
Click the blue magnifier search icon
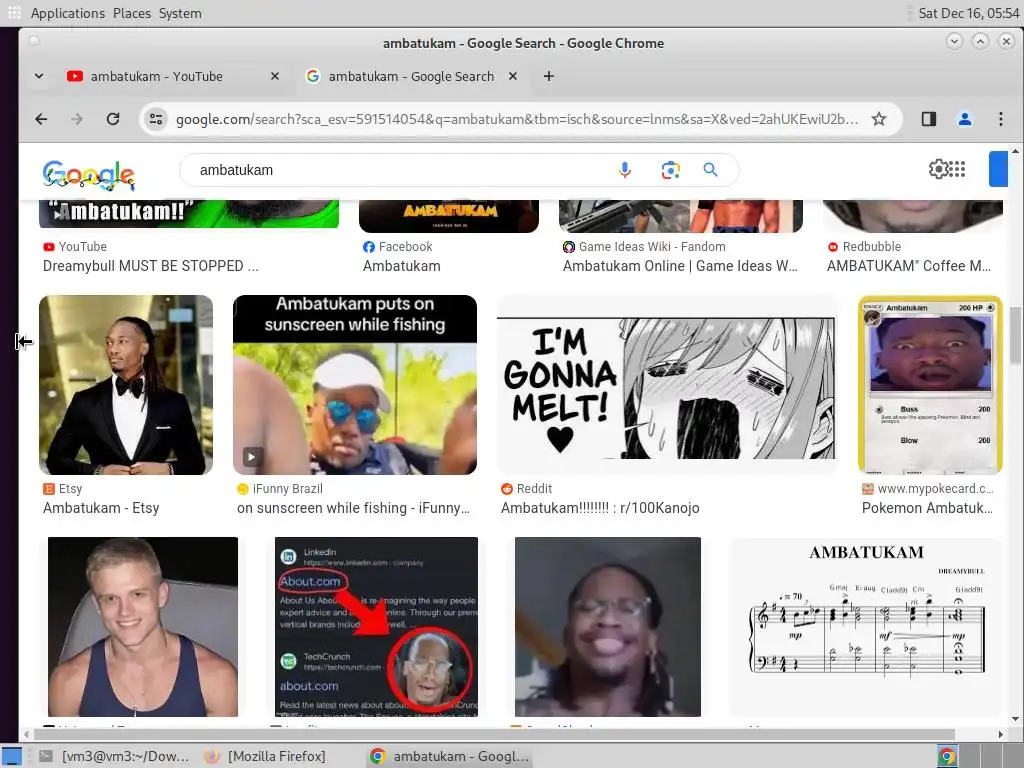[711, 170]
